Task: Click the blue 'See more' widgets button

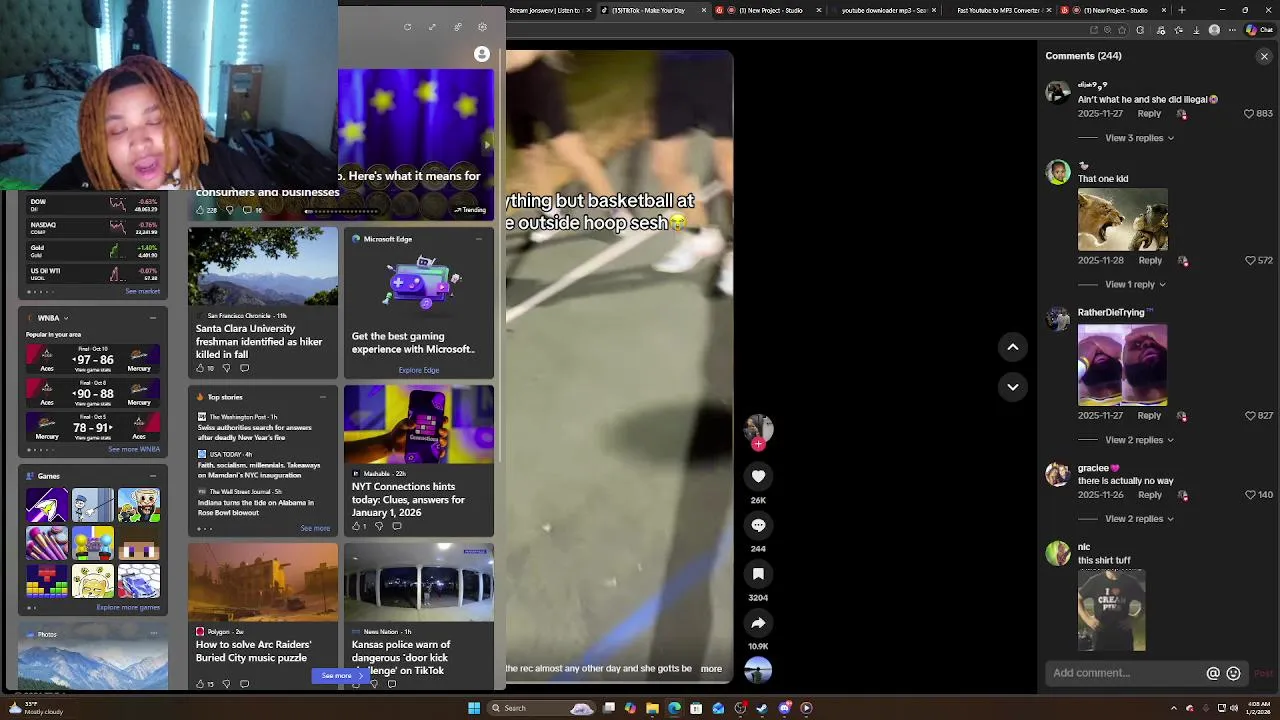Action: (341, 676)
